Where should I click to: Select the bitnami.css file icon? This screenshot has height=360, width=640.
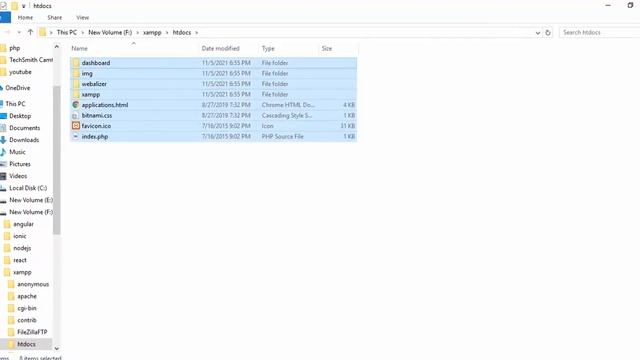[76, 116]
